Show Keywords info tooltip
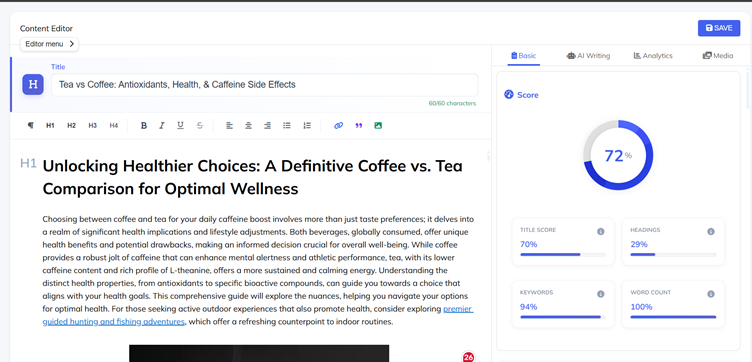This screenshot has height=362, width=752. (600, 294)
